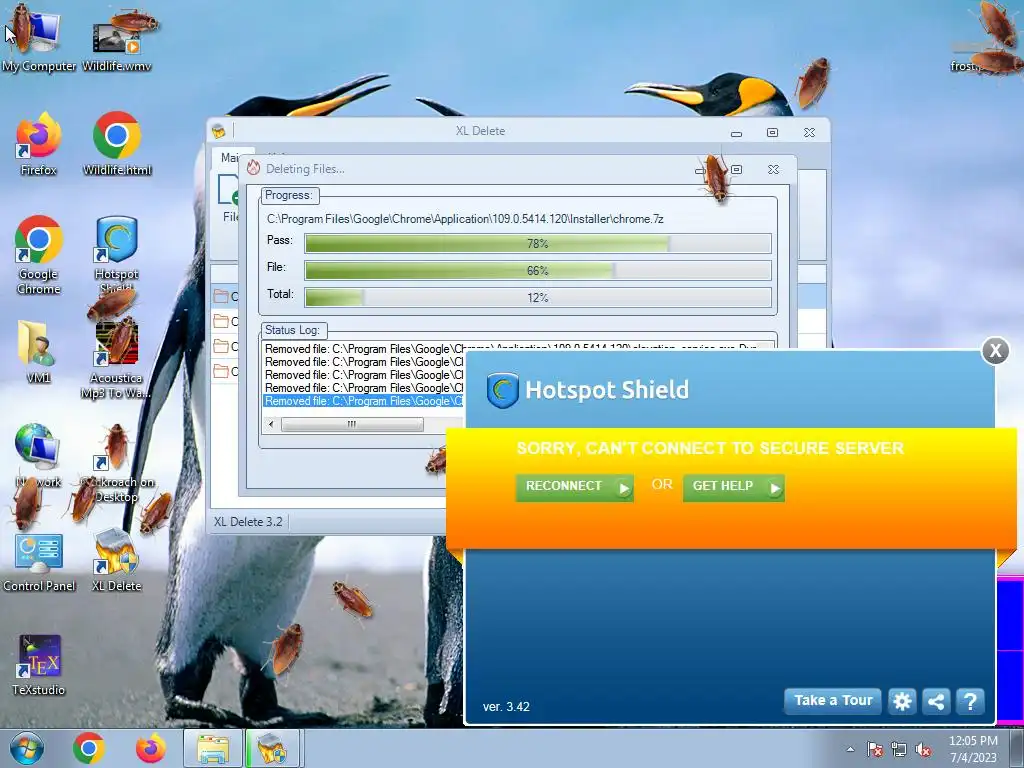The height and width of the screenshot is (768, 1024).
Task: Launch TeXstudio from the desktop
Action: point(39,665)
